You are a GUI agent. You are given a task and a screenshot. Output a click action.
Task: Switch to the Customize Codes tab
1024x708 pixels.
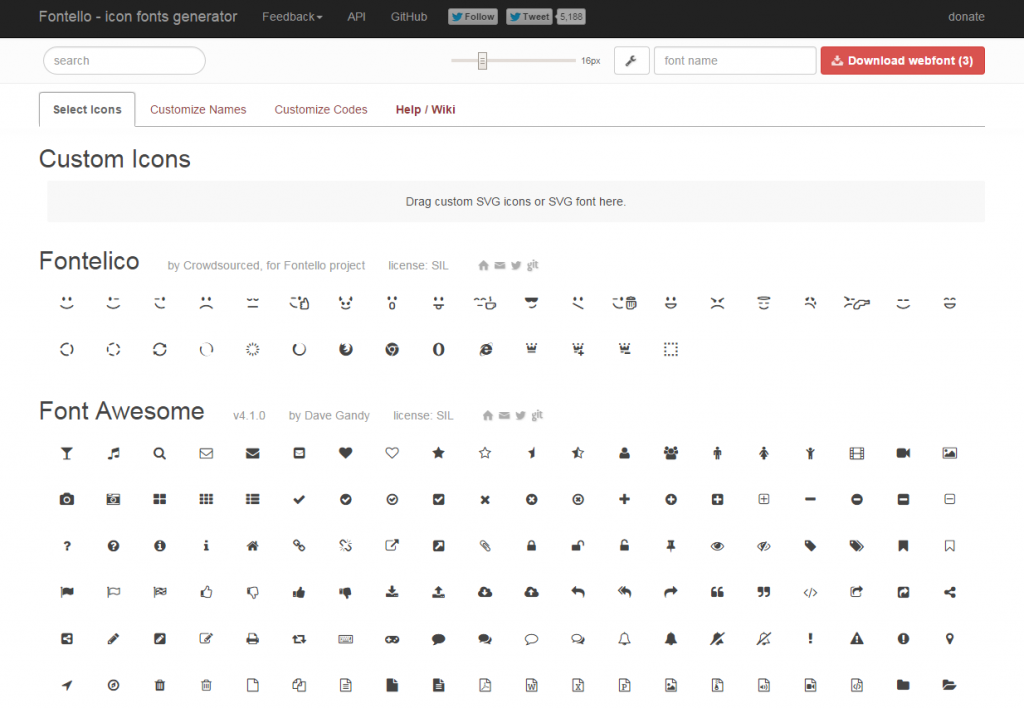coord(321,110)
